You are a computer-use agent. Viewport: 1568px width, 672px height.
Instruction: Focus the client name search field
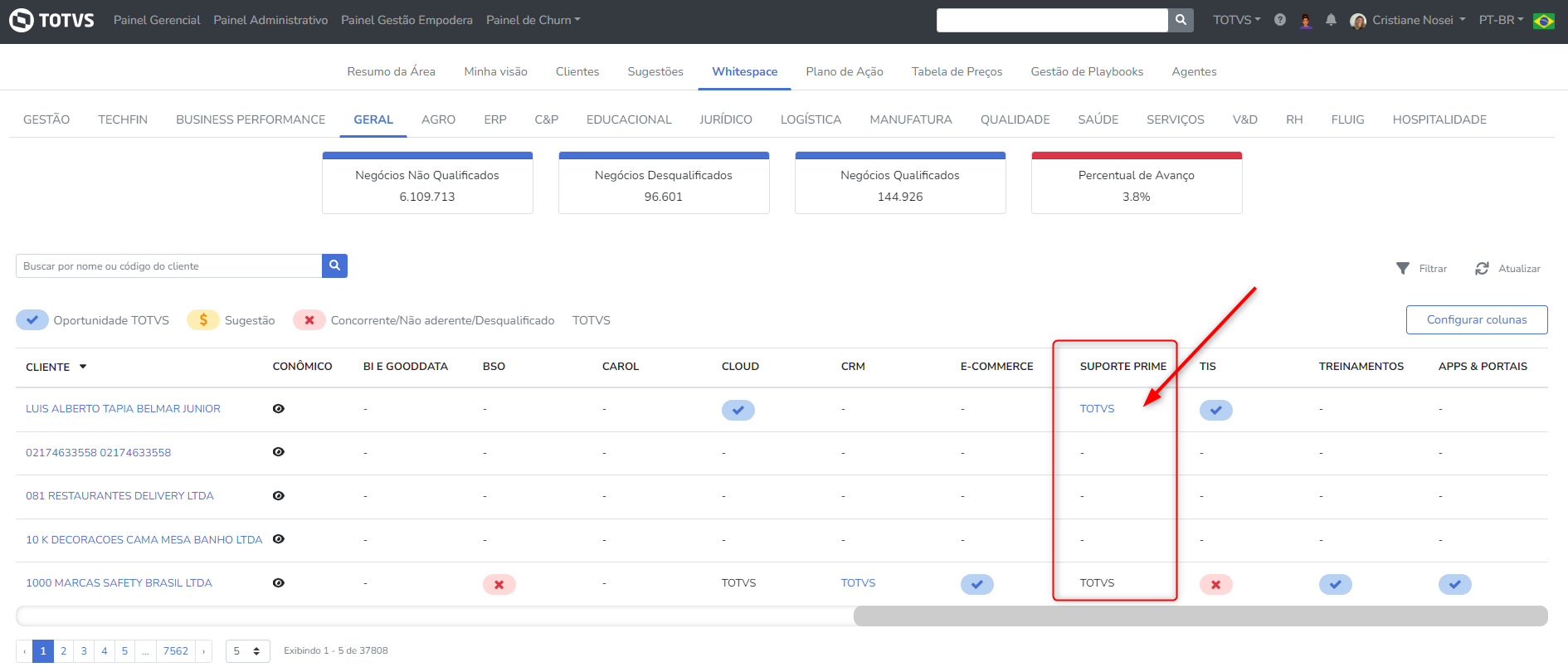[168, 266]
